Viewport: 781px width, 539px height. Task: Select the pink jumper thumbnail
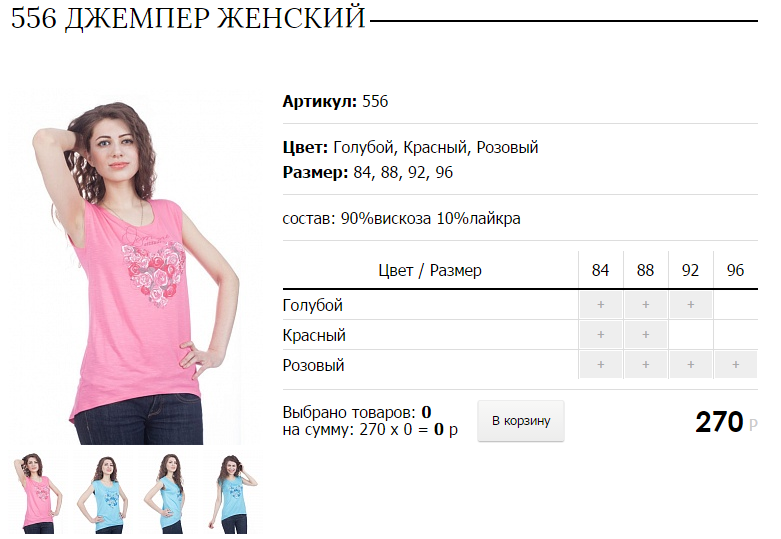(39, 493)
